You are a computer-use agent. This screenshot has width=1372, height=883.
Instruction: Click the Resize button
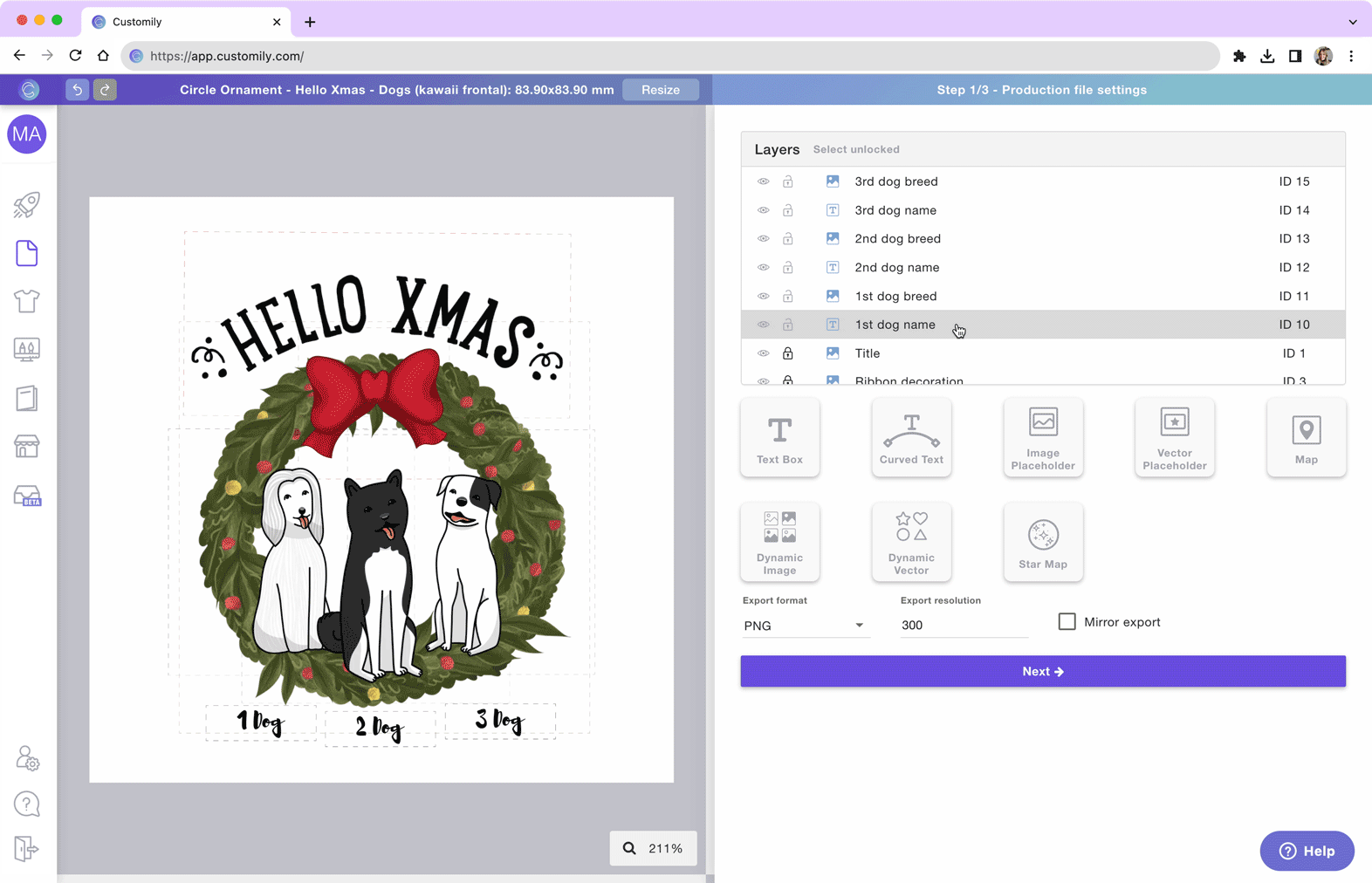tap(661, 90)
